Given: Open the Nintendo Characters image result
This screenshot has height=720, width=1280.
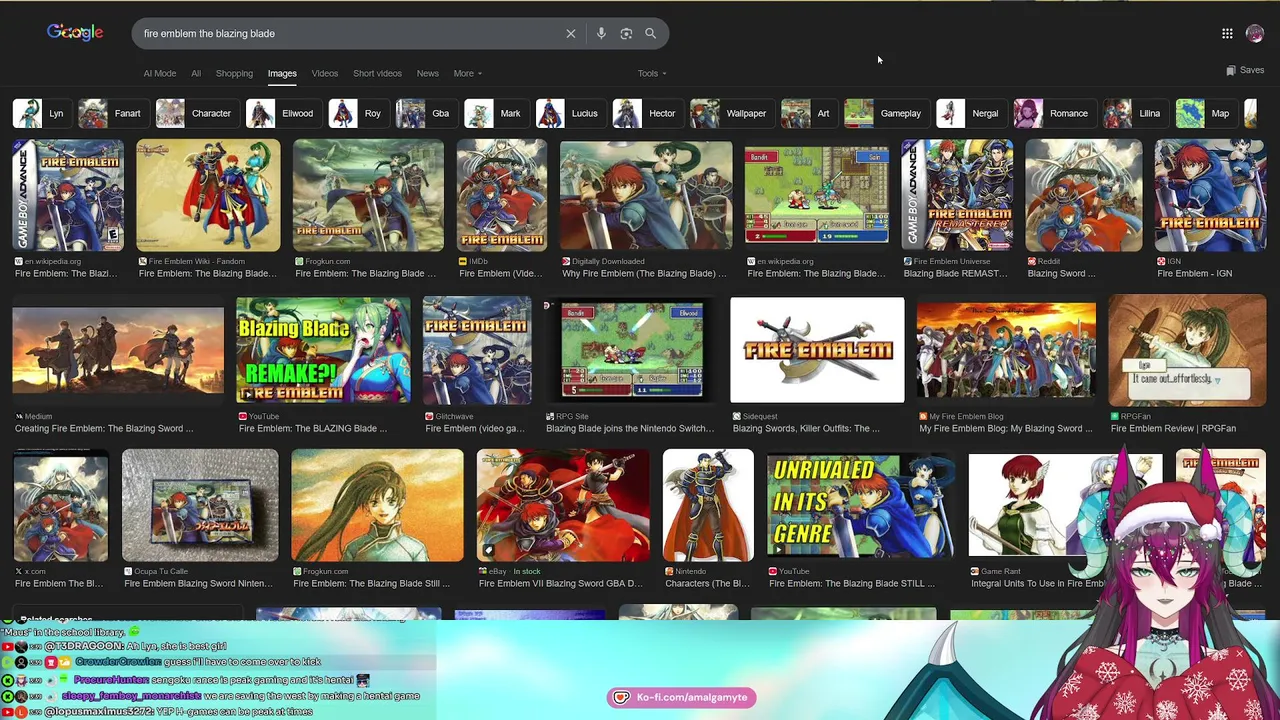Looking at the screenshot, I should pyautogui.click(x=708, y=505).
